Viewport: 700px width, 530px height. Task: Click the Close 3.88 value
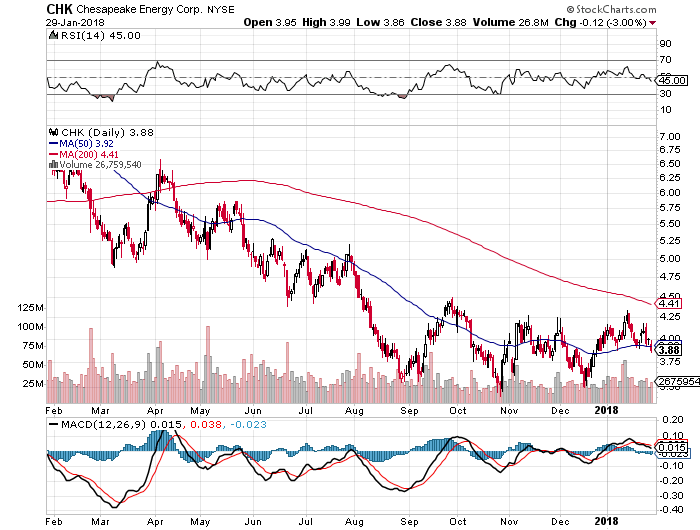438,22
